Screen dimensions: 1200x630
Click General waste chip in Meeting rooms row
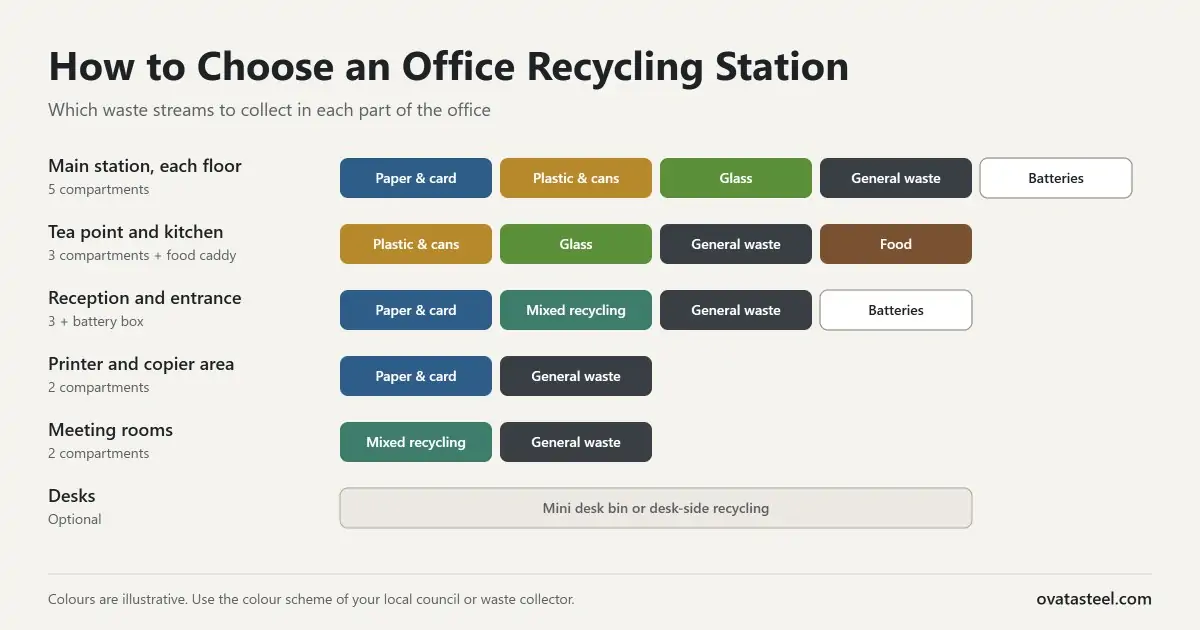point(576,442)
